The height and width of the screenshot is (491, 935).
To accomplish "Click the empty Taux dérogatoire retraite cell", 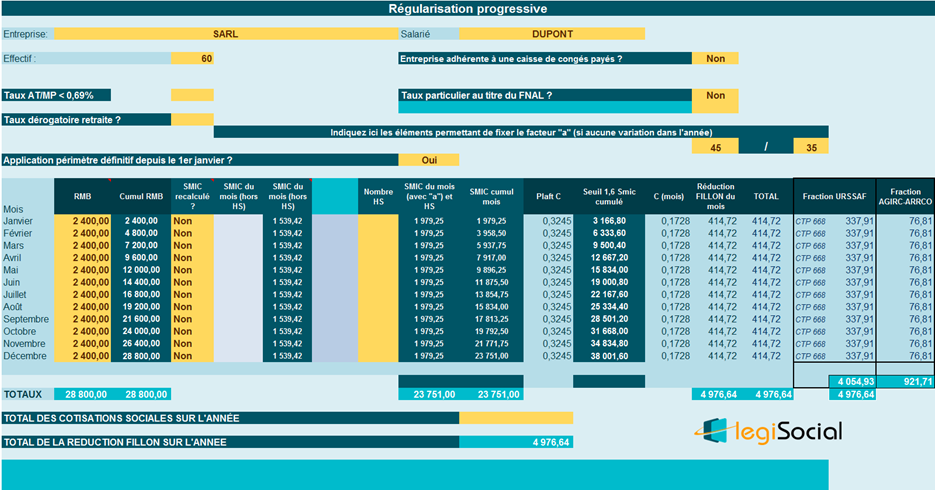I will coord(192,120).
